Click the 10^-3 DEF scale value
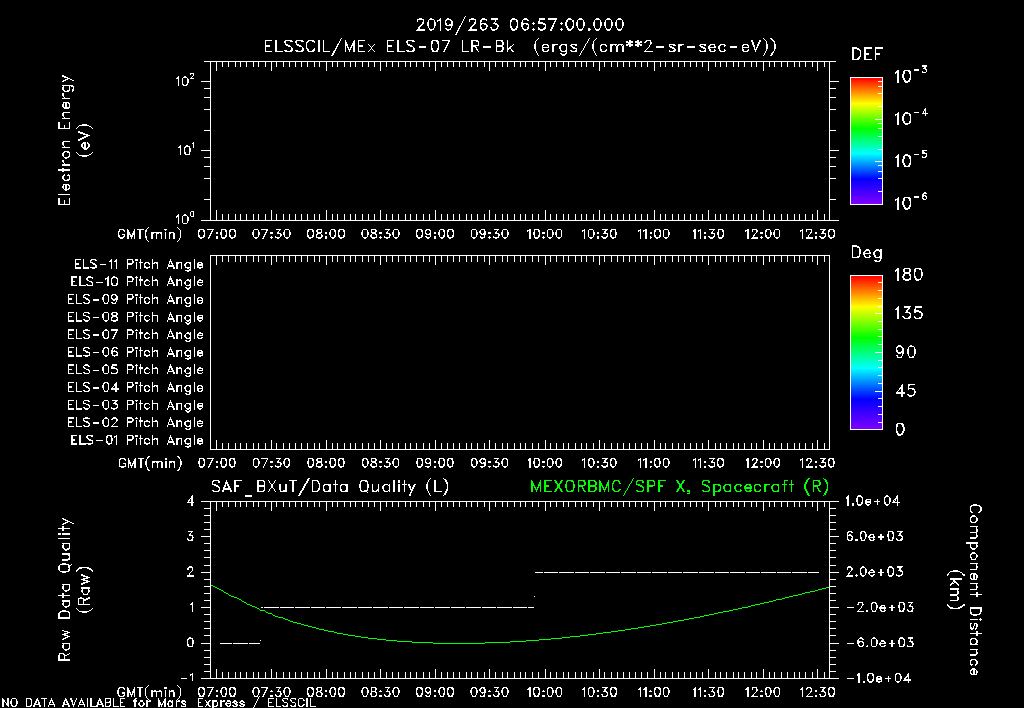The image size is (1024, 708). pyautogui.click(x=910, y=75)
